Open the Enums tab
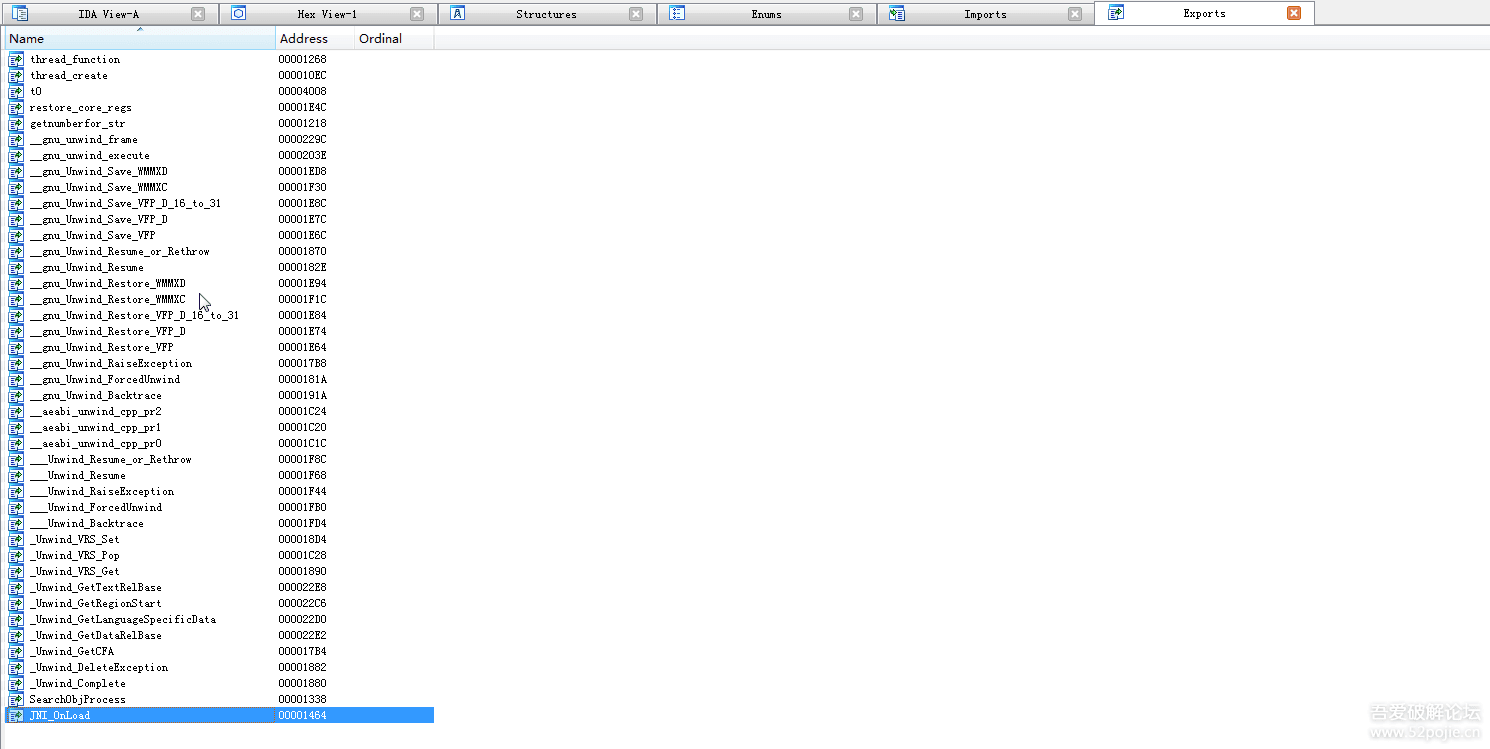 pos(767,14)
